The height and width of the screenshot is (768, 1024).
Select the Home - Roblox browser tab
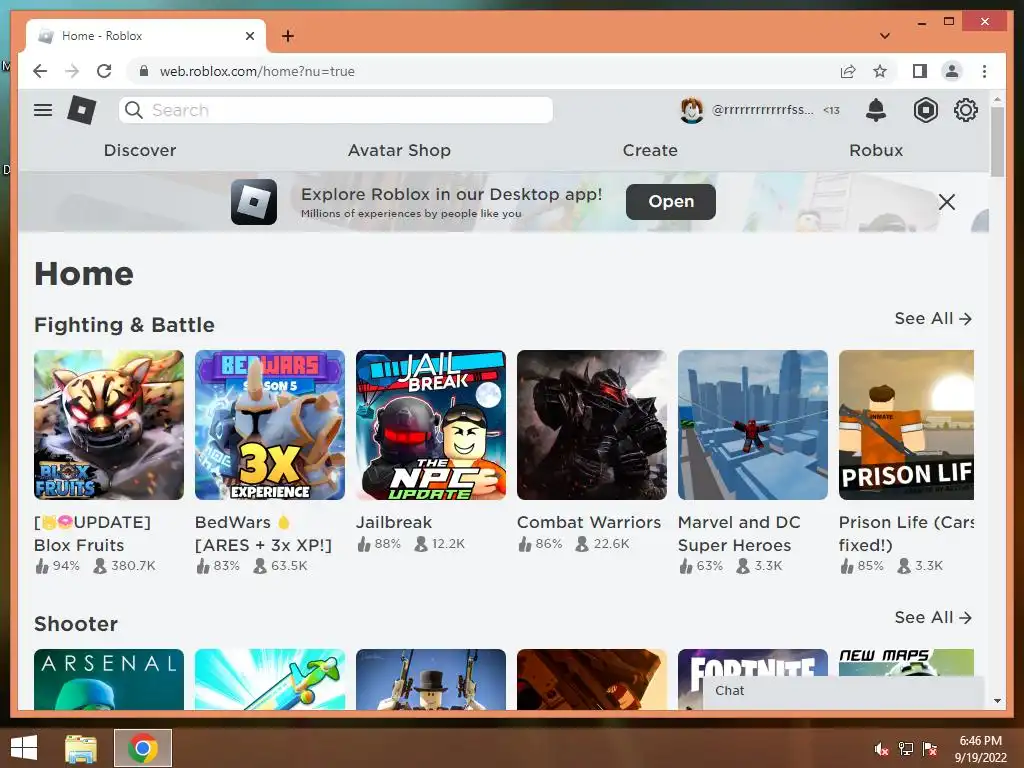146,36
